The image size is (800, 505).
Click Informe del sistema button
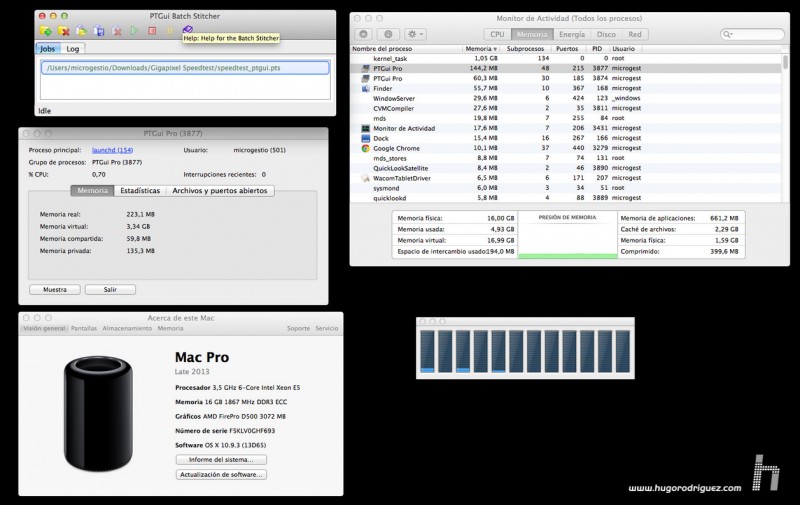click(221, 459)
